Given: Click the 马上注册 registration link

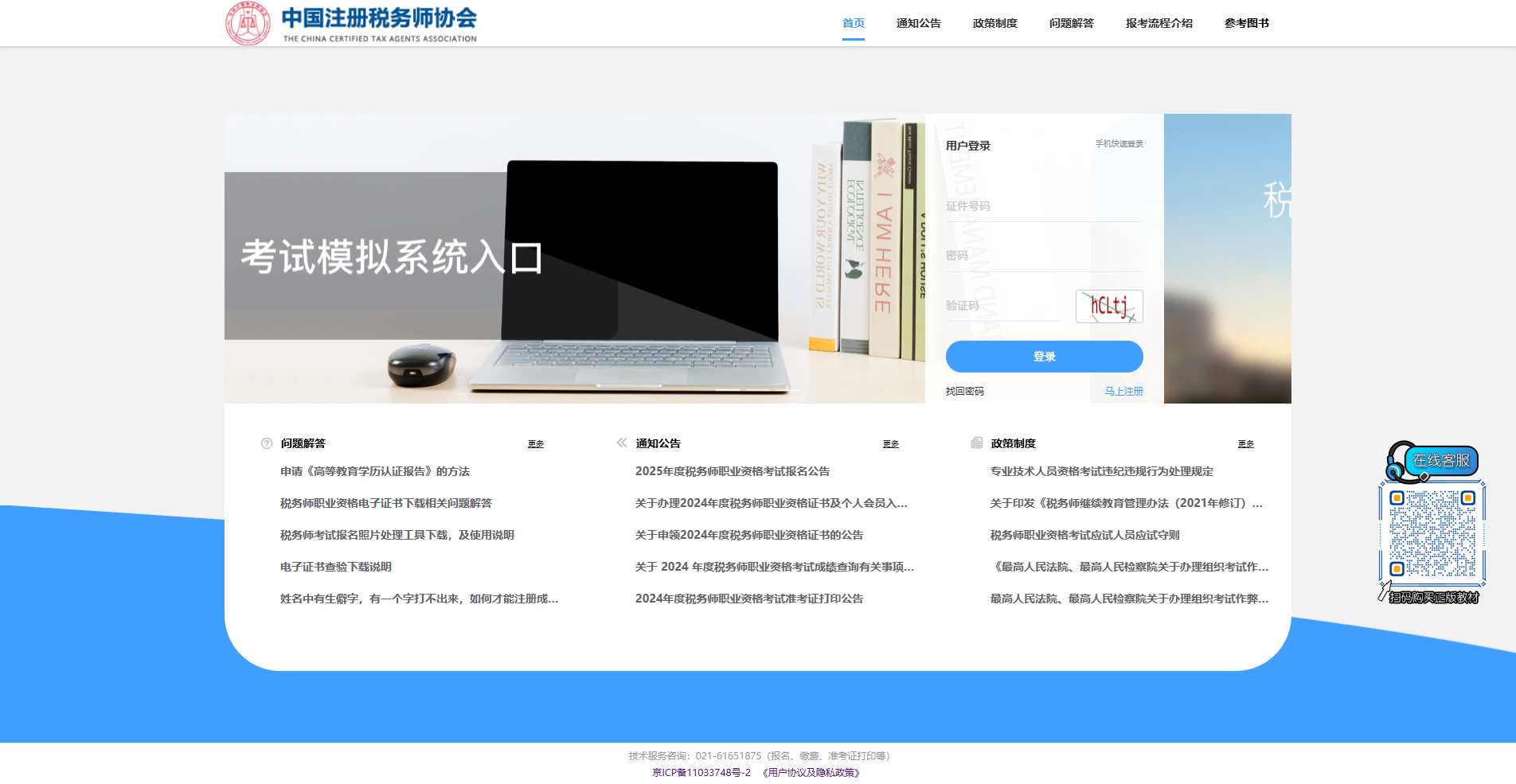Looking at the screenshot, I should coord(1123,391).
